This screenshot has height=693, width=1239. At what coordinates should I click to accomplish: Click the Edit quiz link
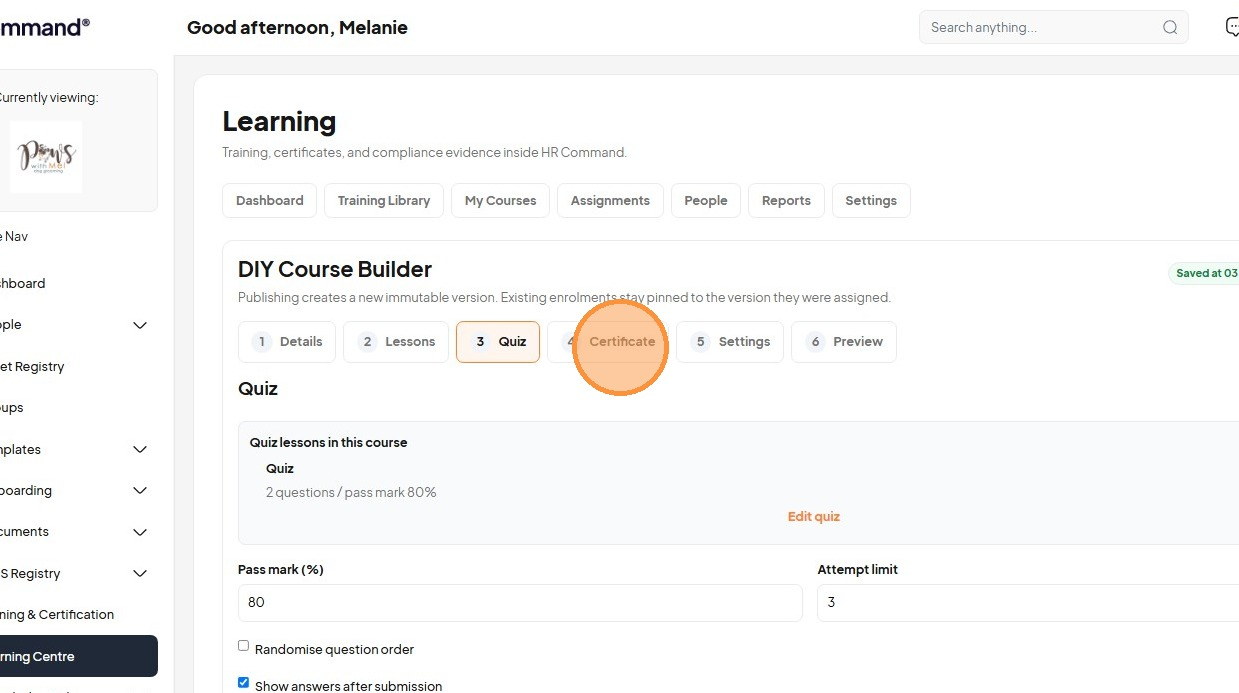pyautogui.click(x=814, y=517)
